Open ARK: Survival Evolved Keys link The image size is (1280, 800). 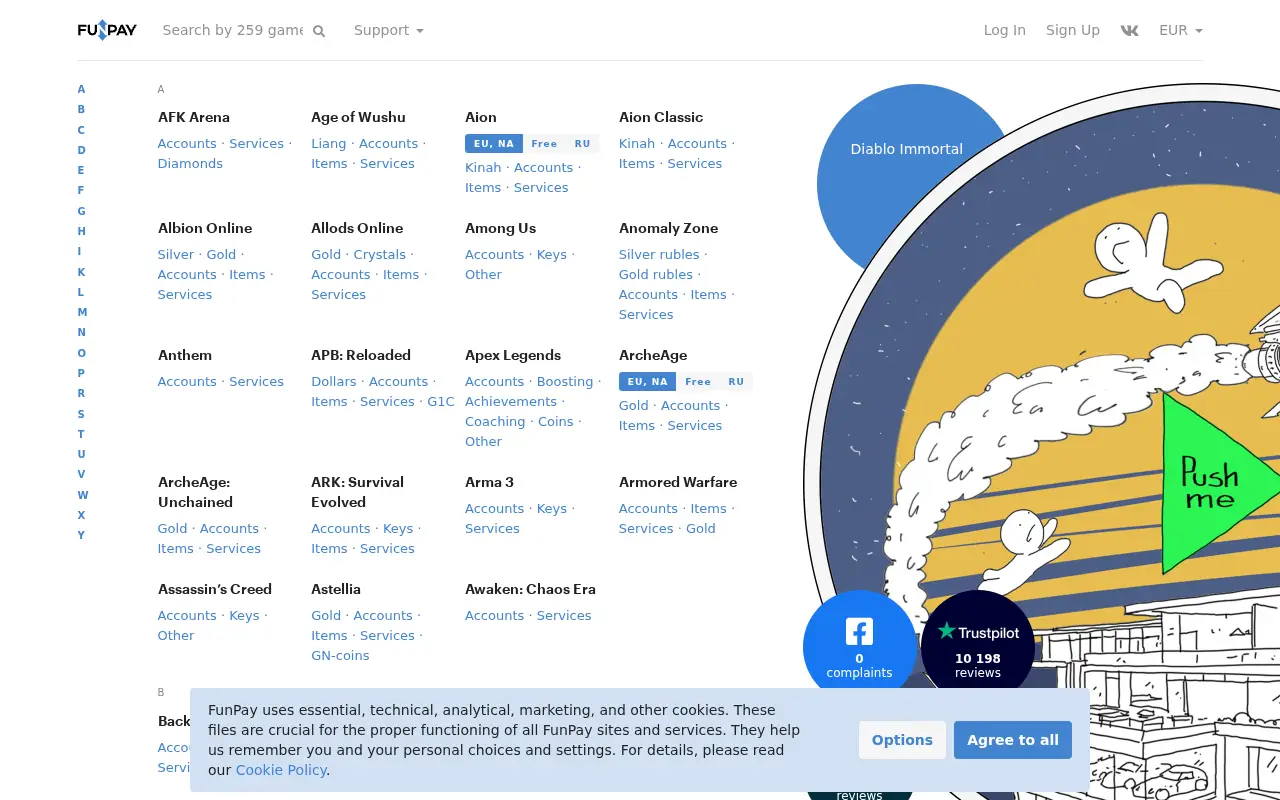[x=398, y=528]
